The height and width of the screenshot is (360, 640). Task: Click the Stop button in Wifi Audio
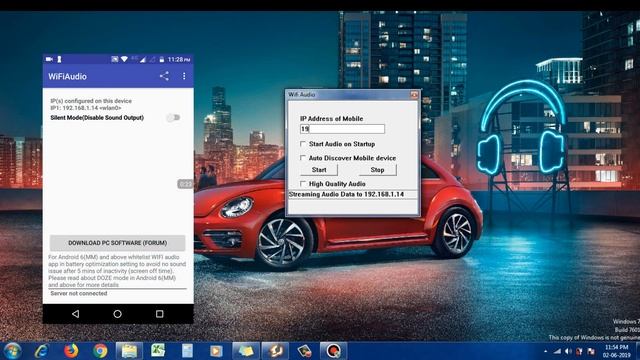[x=378, y=170]
